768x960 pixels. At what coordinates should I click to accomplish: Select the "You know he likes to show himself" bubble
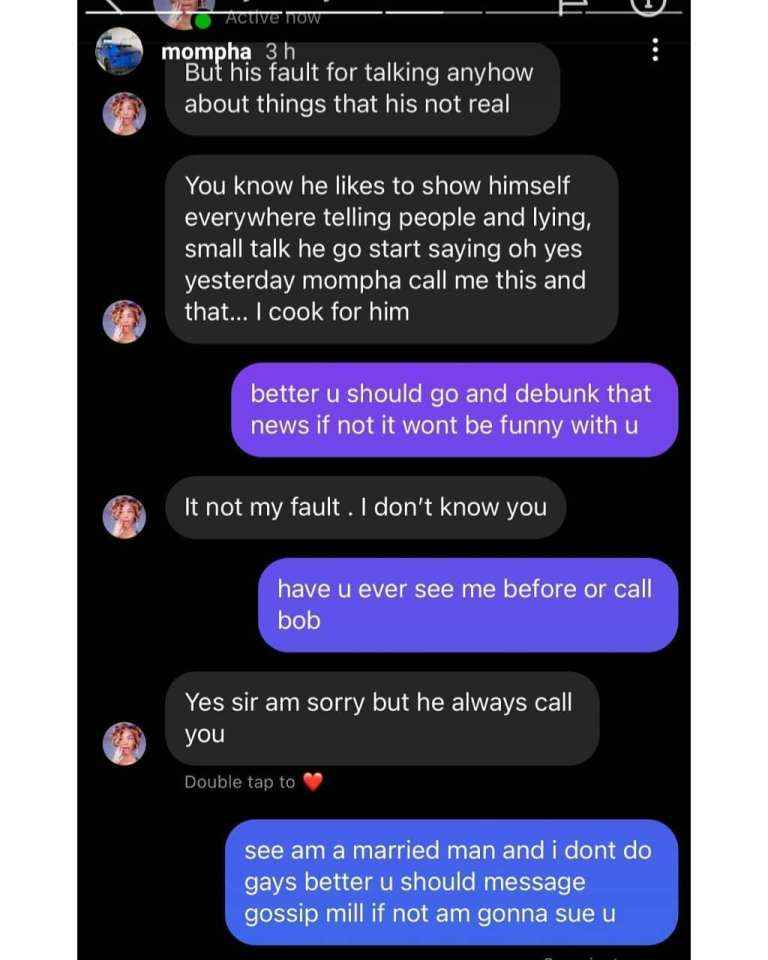point(391,249)
